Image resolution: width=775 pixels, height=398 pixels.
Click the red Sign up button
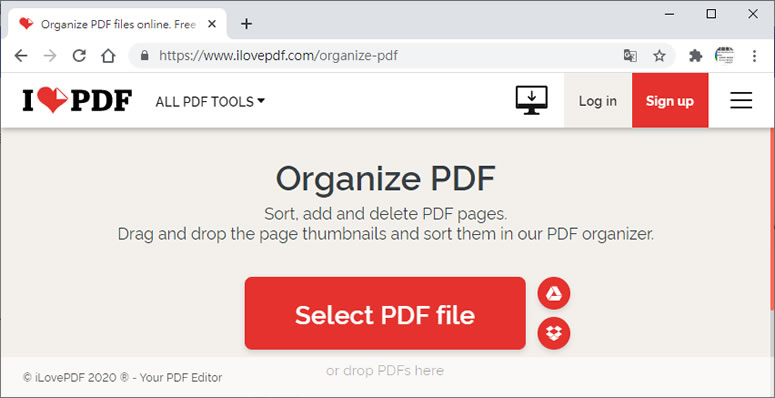[x=670, y=101]
